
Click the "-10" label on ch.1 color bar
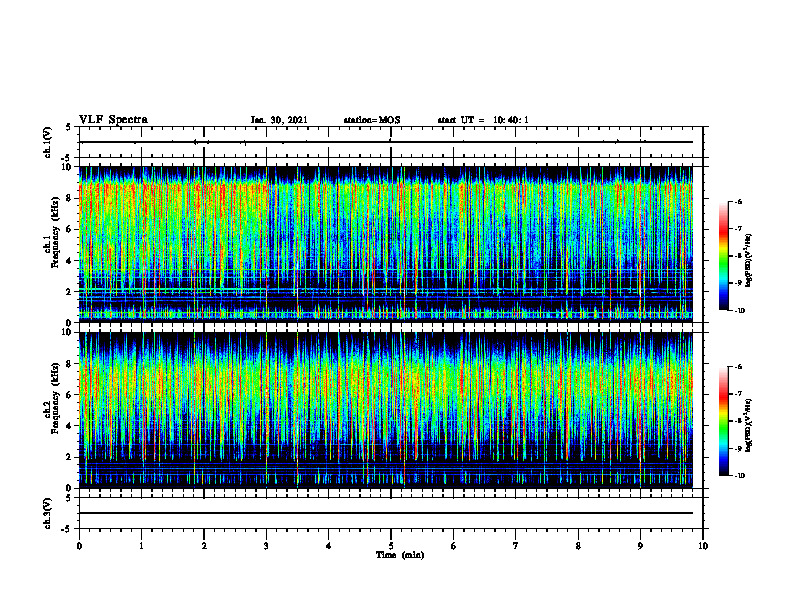click(x=739, y=311)
